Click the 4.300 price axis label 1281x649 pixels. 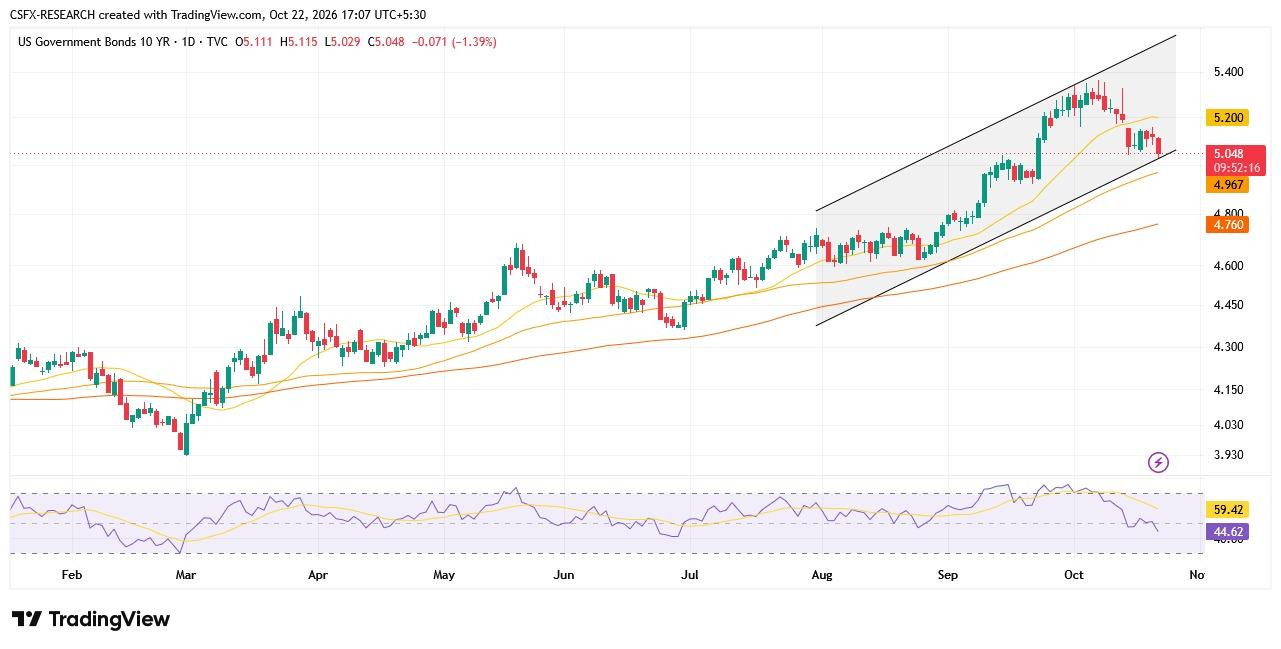pos(1228,347)
